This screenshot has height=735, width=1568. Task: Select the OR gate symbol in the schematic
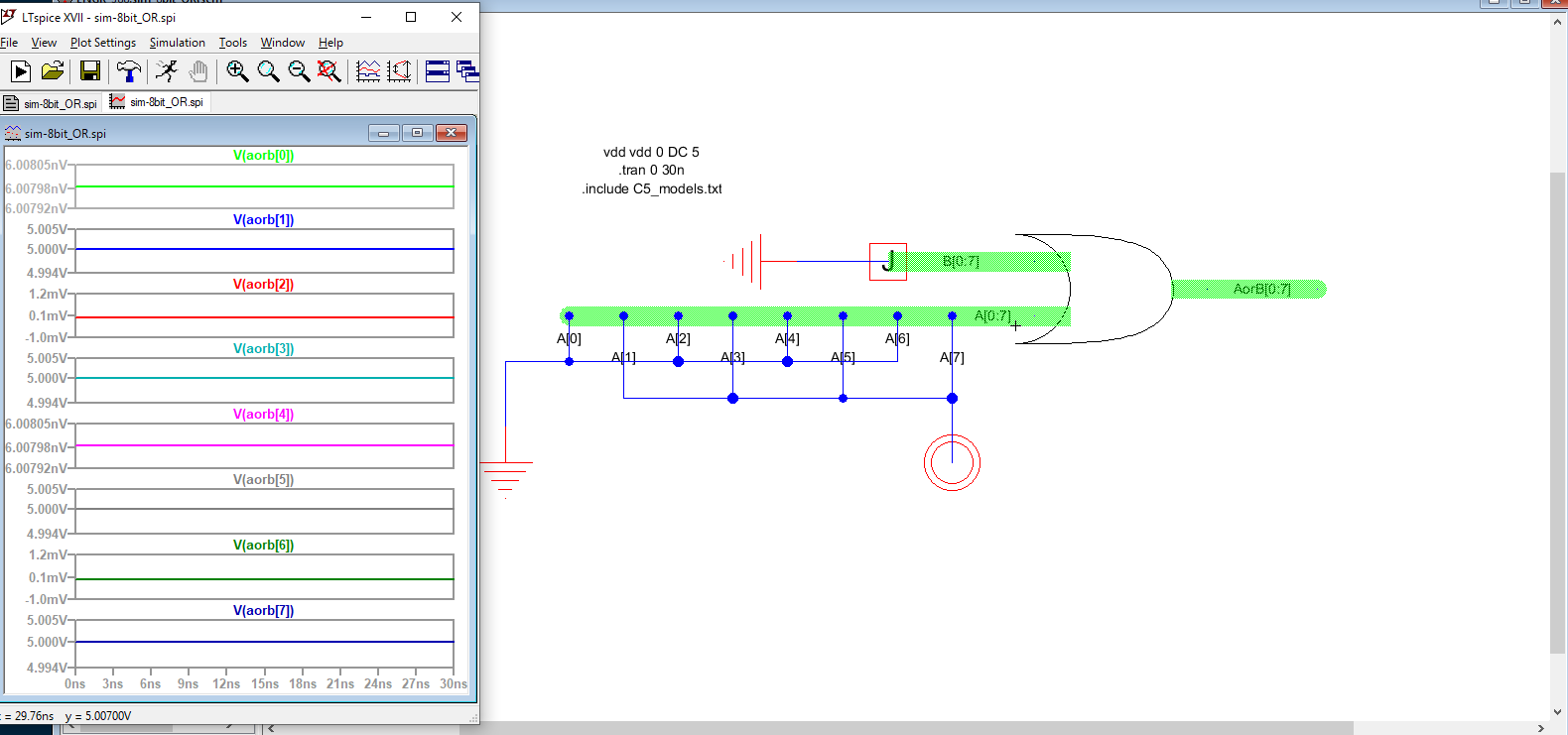tap(1093, 289)
